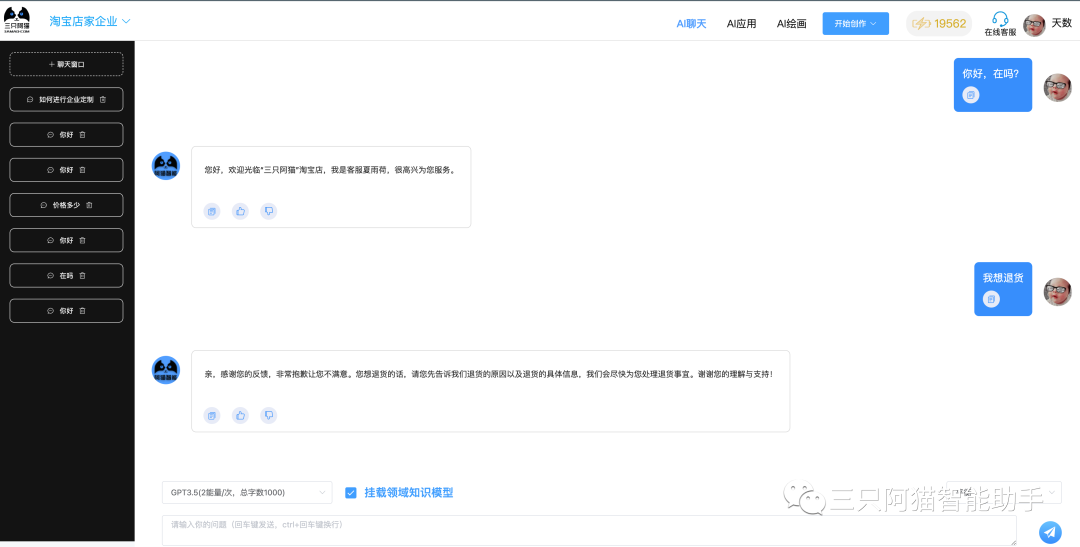
Task: Uncheck the 挂载领域知识模型 checkbox
Action: (x=351, y=493)
